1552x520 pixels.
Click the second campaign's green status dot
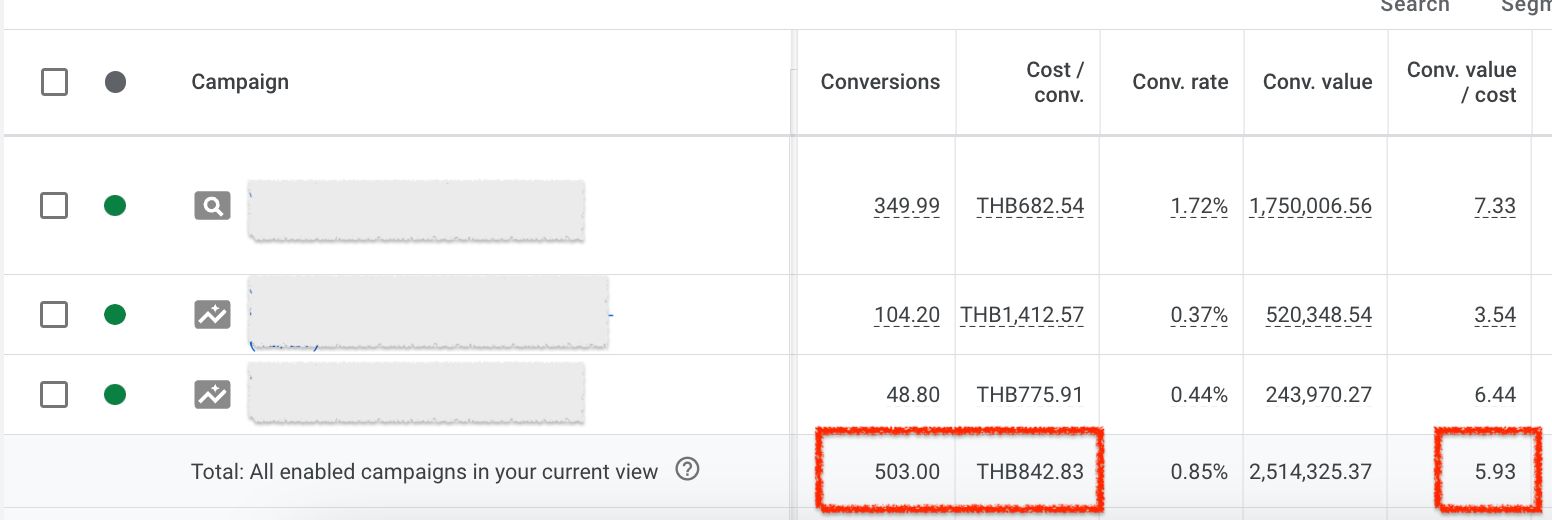point(115,315)
